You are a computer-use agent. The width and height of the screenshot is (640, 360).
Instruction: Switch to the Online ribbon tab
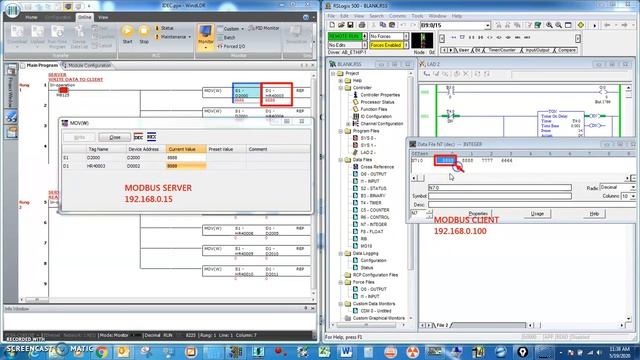point(84,18)
